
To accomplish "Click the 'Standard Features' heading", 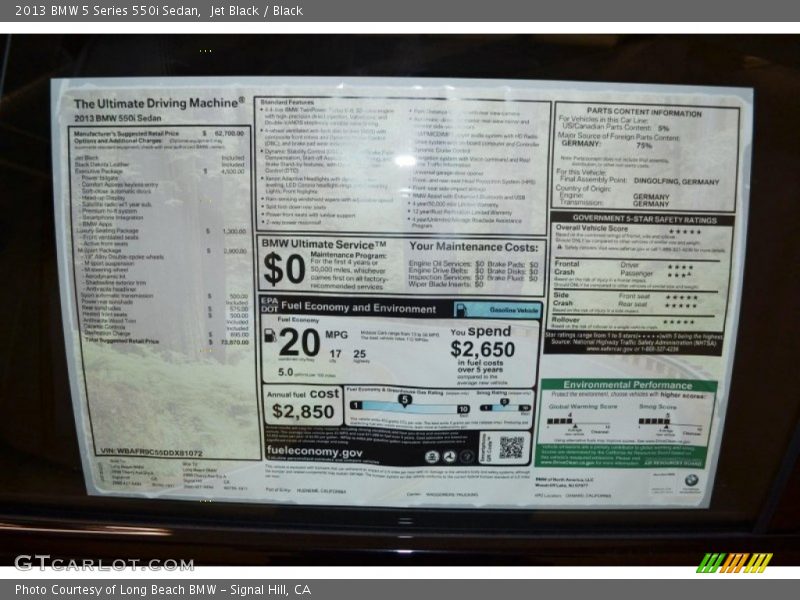I will pyautogui.click(x=287, y=103).
